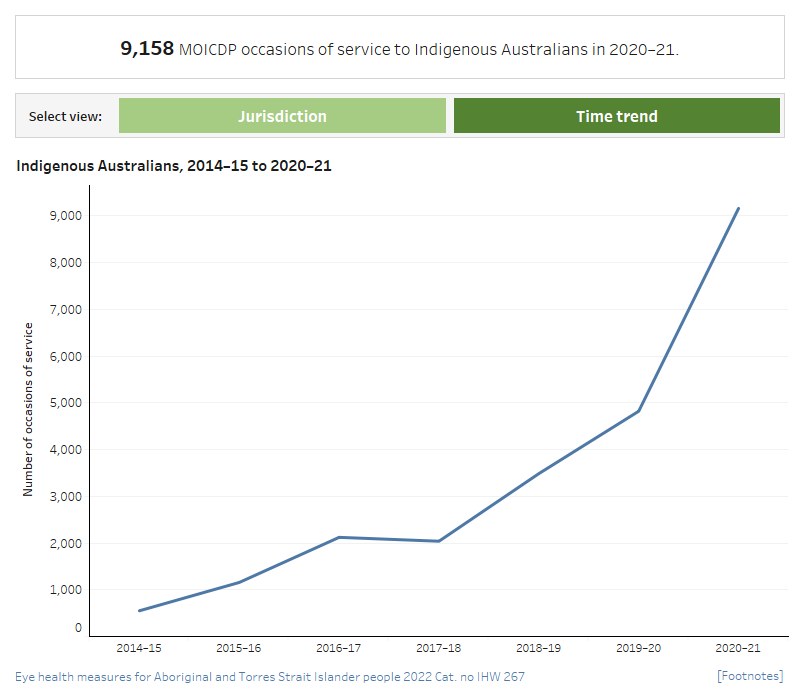Pick the 2015–16 data point on the line
Viewport: 800px width, 700px height.
coord(238,582)
